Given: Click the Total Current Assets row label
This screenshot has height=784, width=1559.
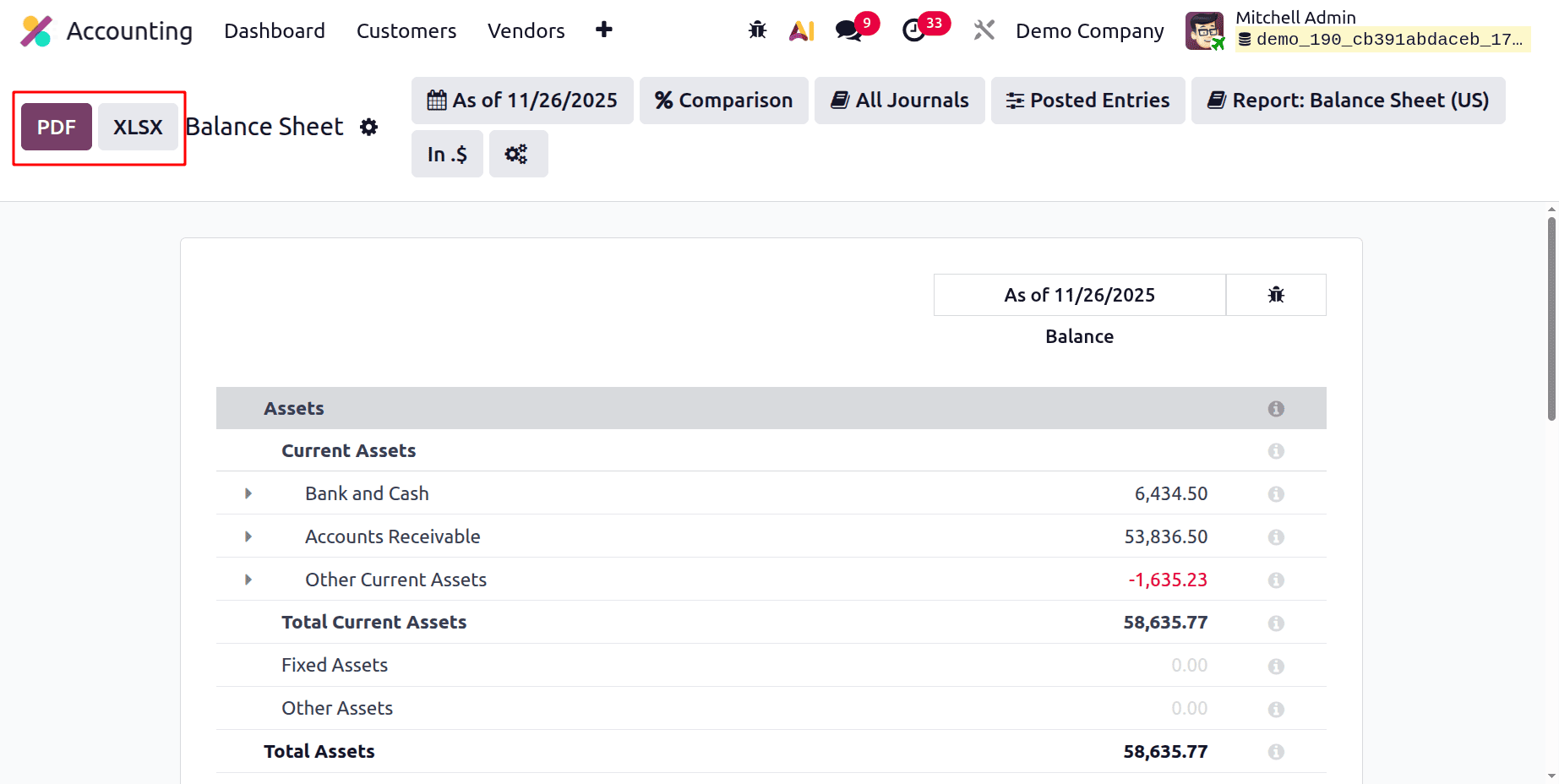Looking at the screenshot, I should [x=374, y=623].
